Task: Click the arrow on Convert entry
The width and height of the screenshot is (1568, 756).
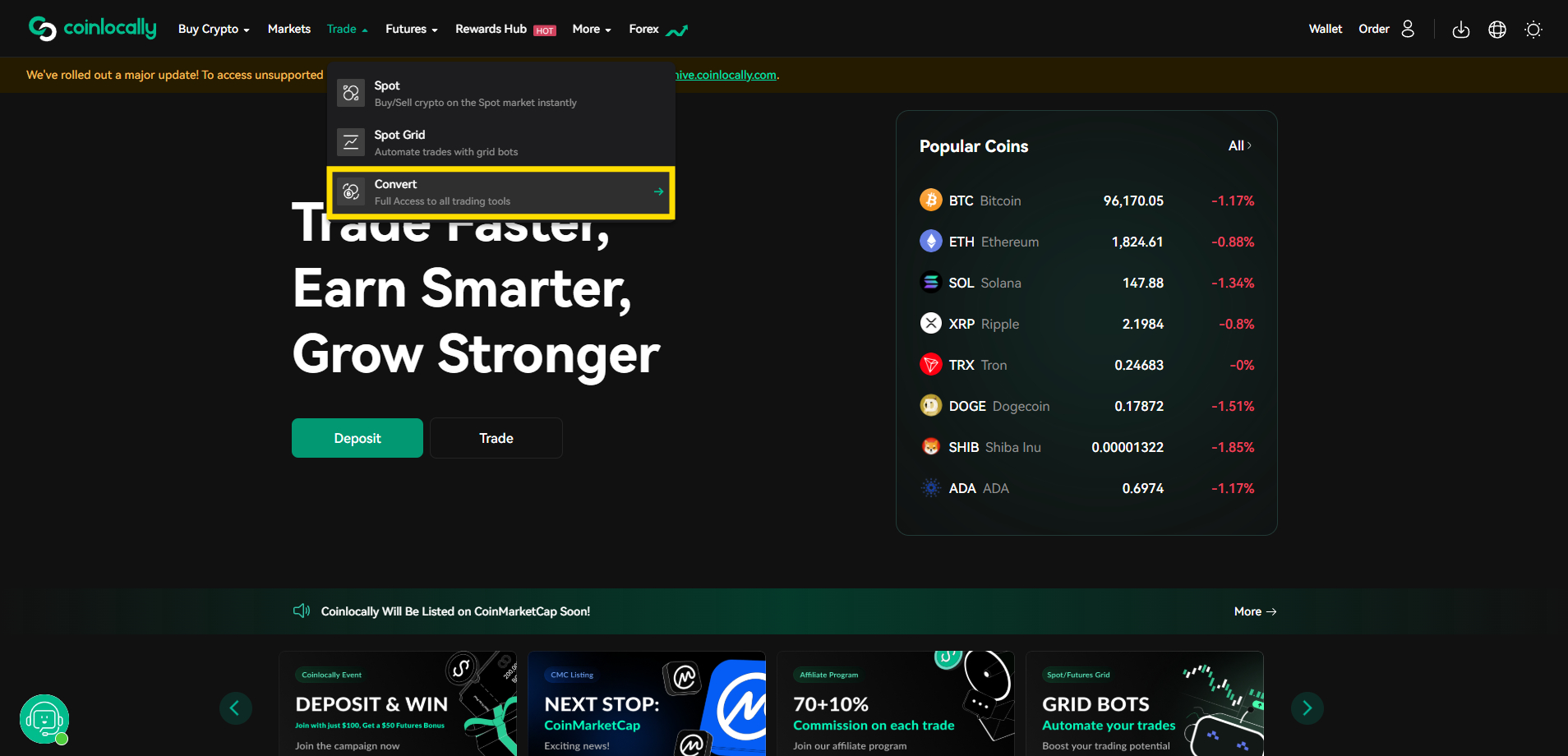Action: point(658,191)
